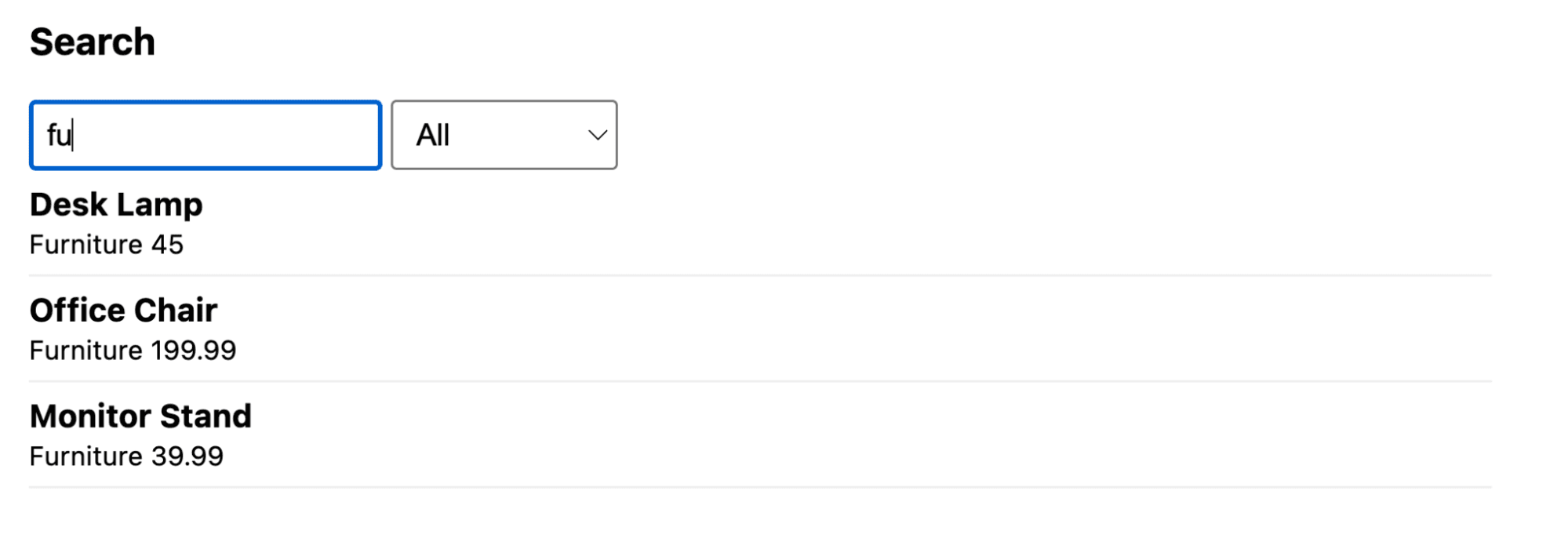Click the Search page heading

click(92, 41)
